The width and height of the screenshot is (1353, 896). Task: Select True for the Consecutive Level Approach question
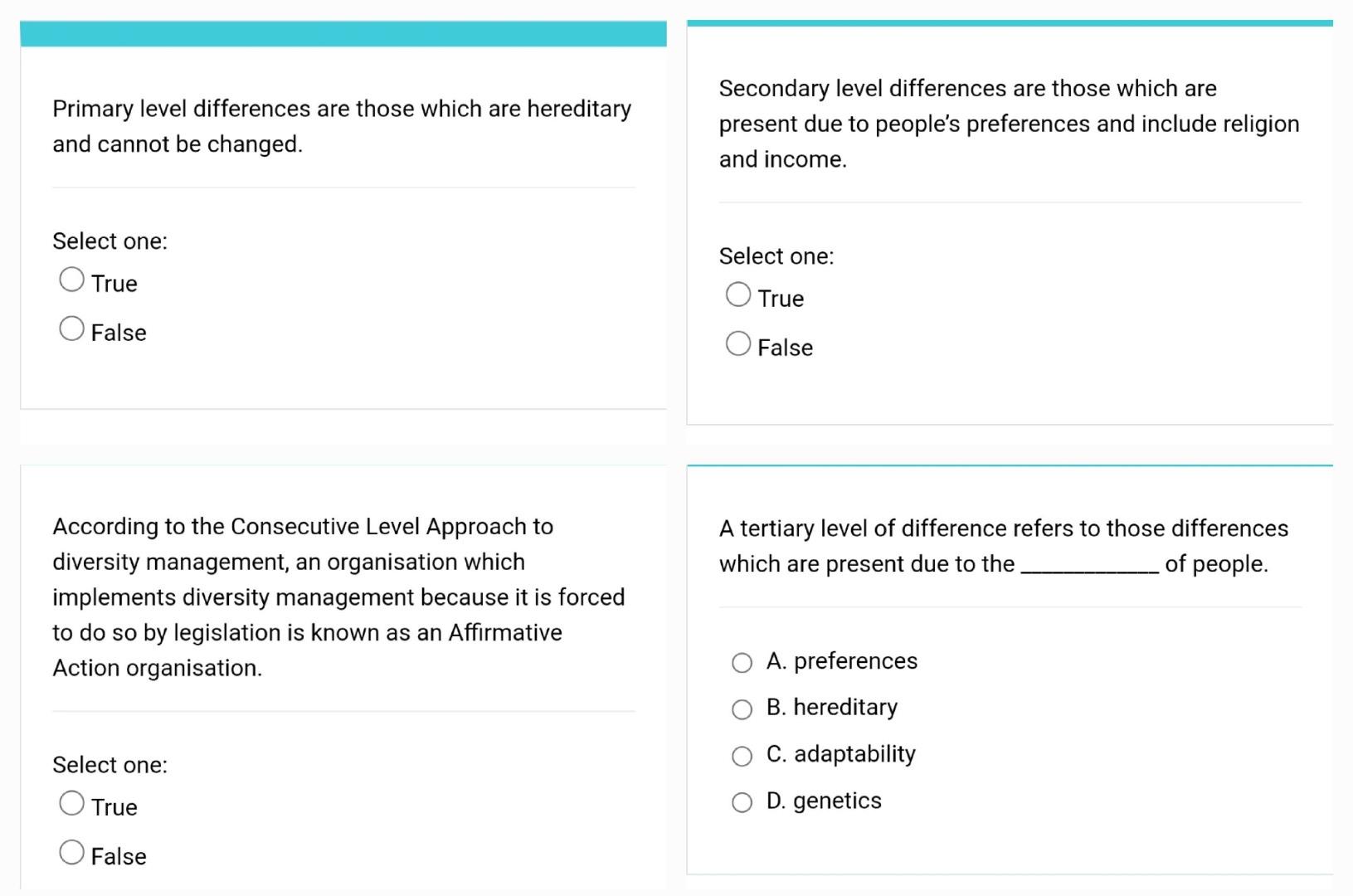tap(71, 802)
